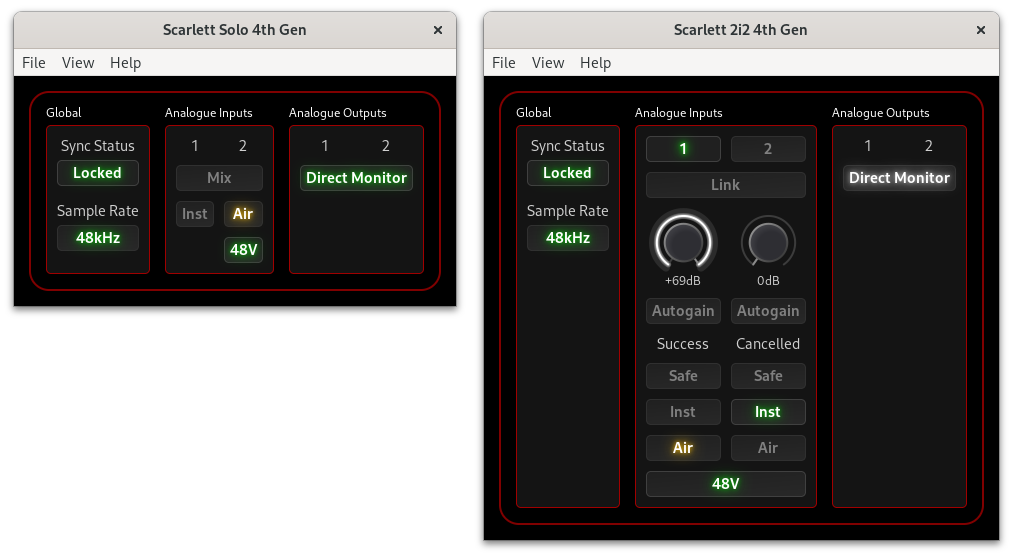Click the +69dB gain knob
The height and width of the screenshot is (557, 1013).
click(683, 242)
